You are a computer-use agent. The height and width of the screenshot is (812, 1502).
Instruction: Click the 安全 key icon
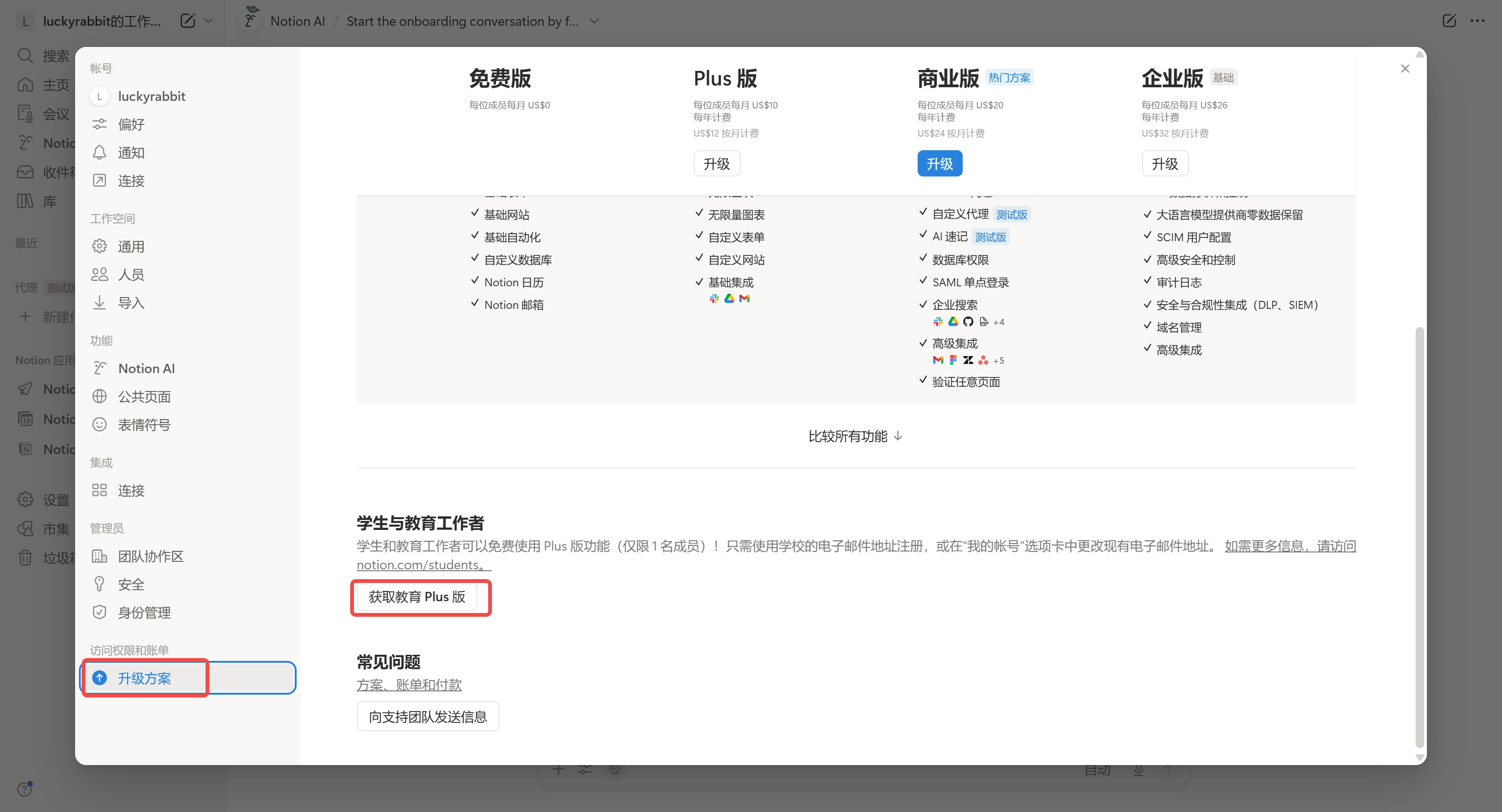click(x=100, y=584)
